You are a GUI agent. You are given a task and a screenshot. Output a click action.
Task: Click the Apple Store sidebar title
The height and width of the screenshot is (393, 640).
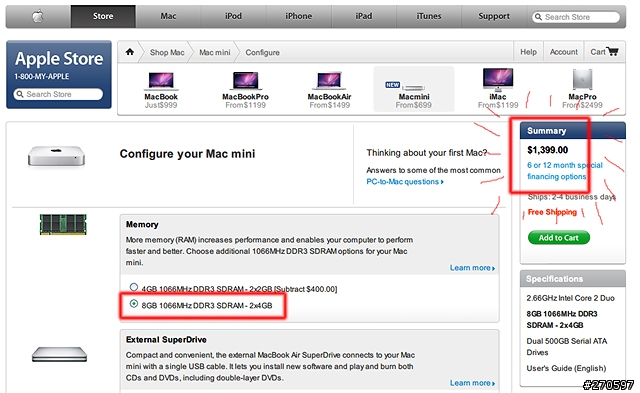(x=59, y=59)
